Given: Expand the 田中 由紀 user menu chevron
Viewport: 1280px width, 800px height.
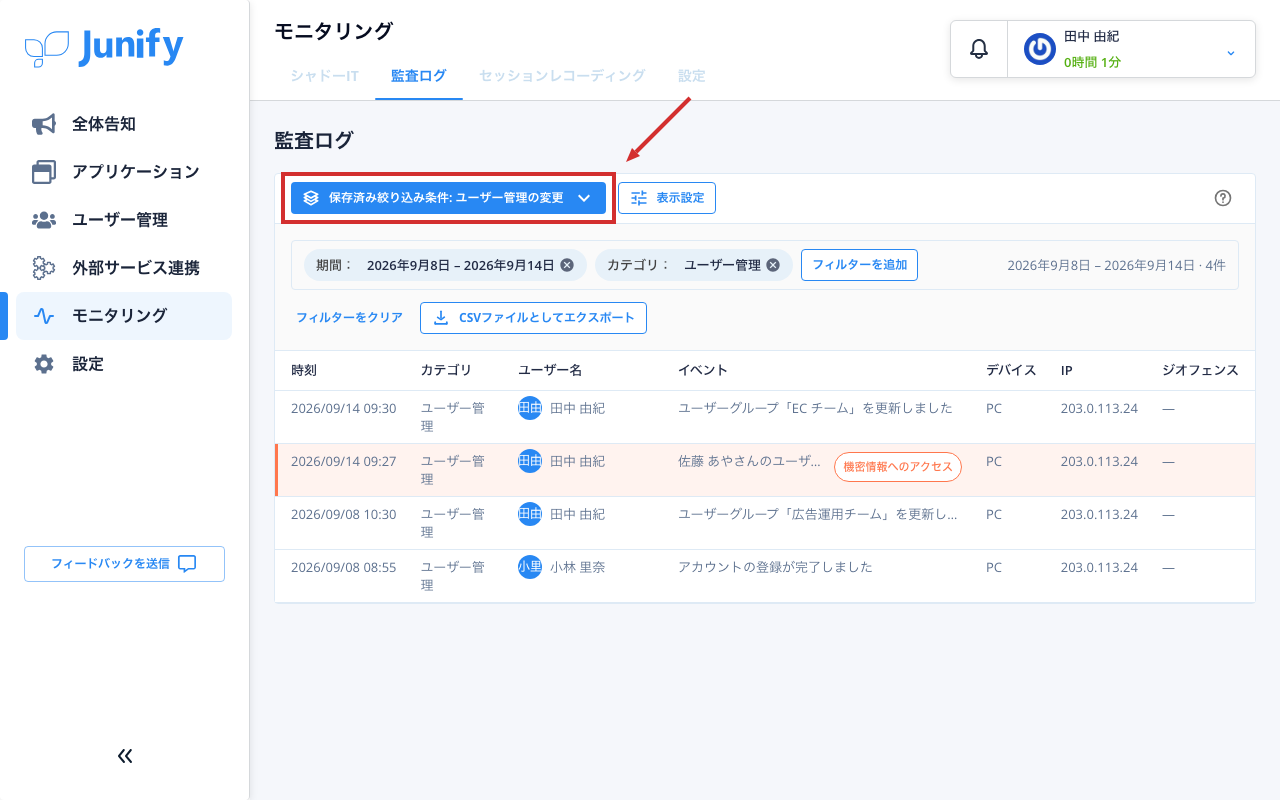Looking at the screenshot, I should pos(1230,52).
